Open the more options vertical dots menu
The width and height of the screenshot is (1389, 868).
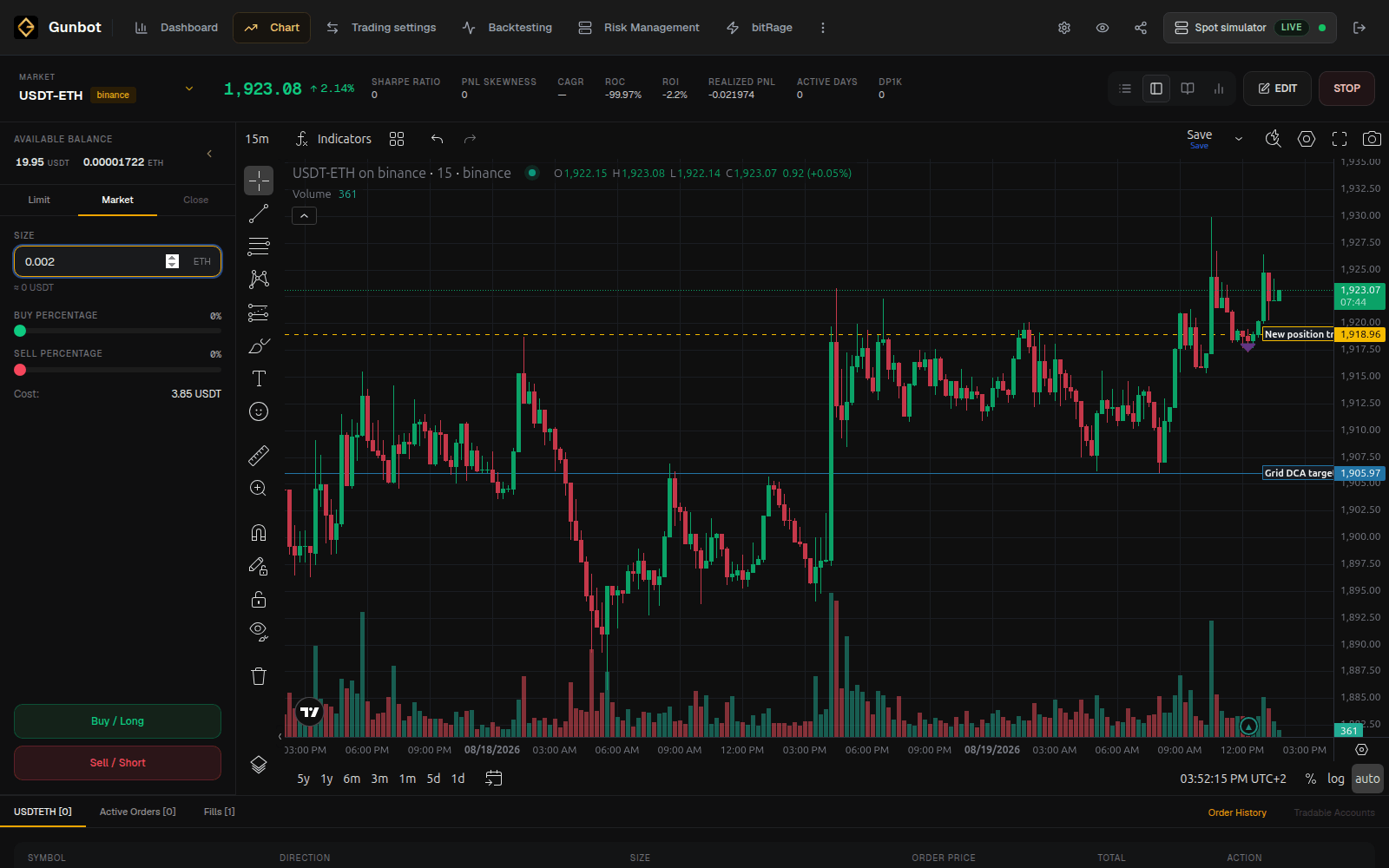pos(823,28)
